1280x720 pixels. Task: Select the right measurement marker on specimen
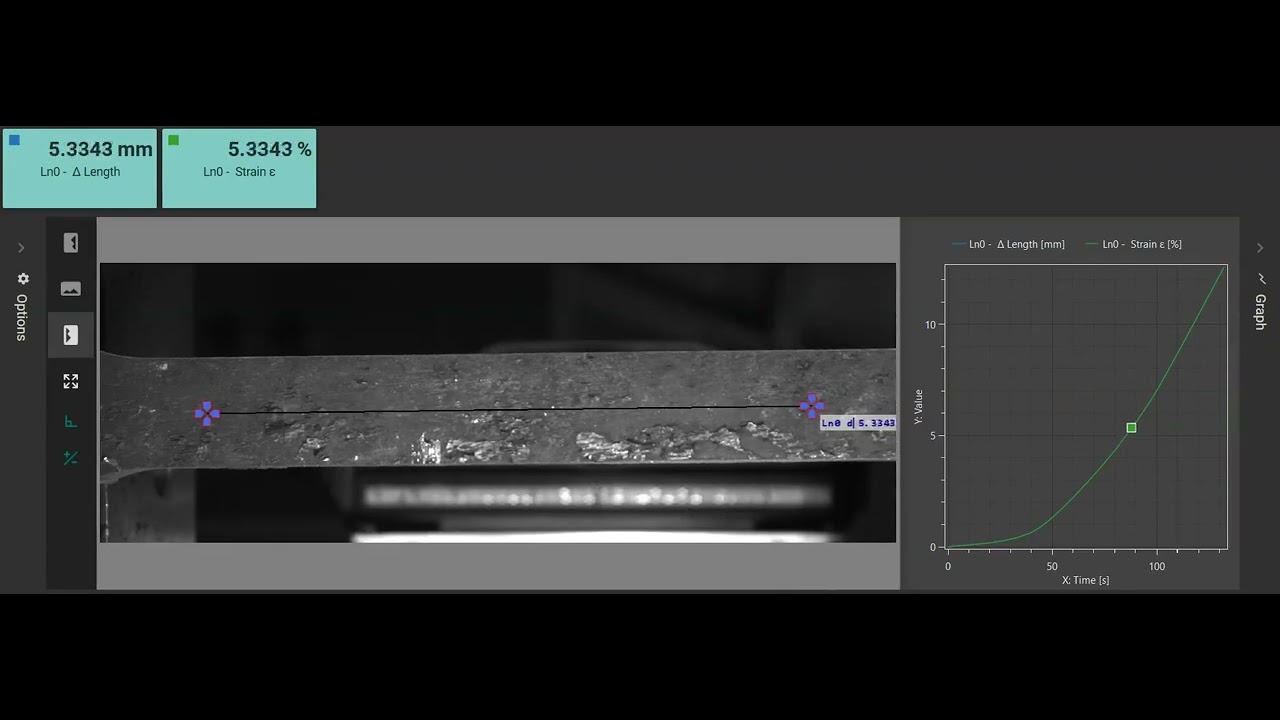click(x=811, y=405)
